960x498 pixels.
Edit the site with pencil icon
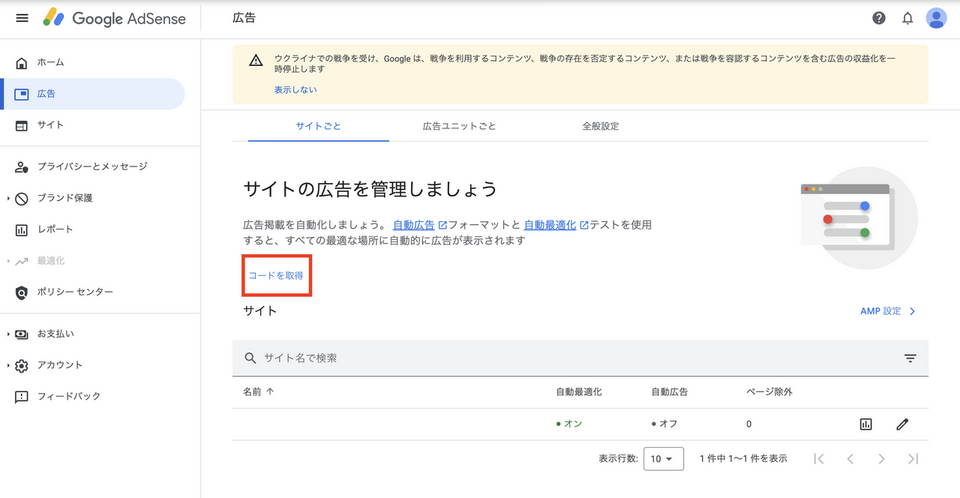(x=902, y=424)
